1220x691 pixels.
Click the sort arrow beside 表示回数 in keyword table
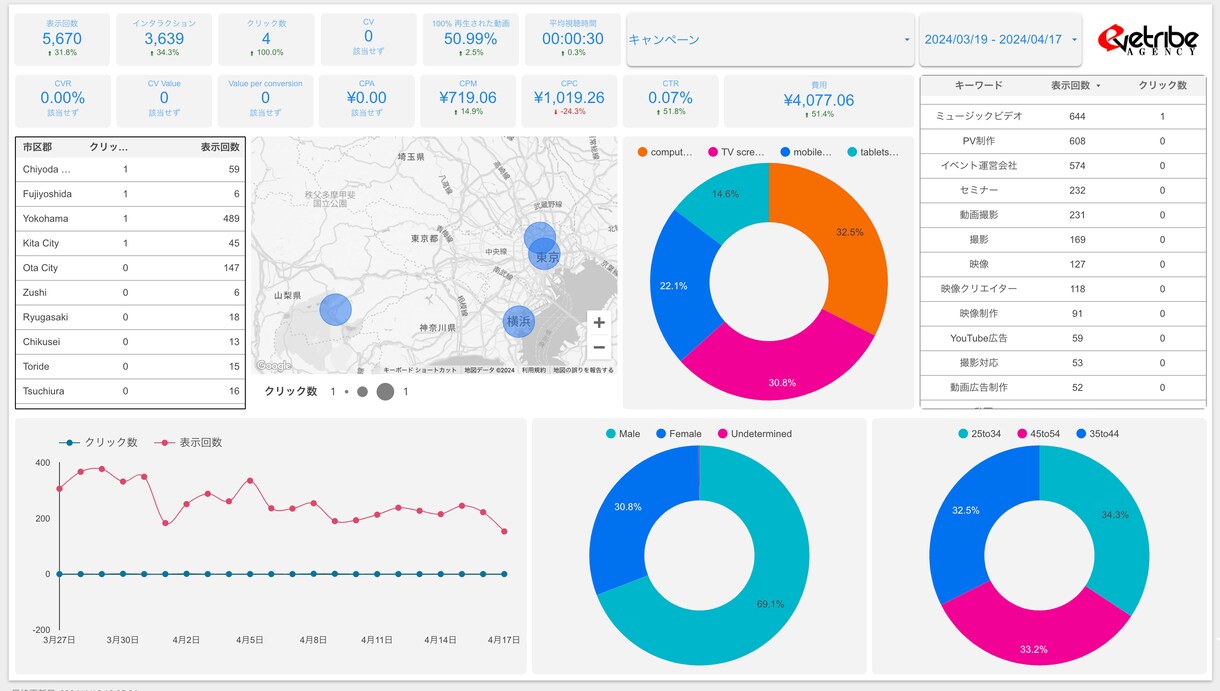[x=1098, y=86]
